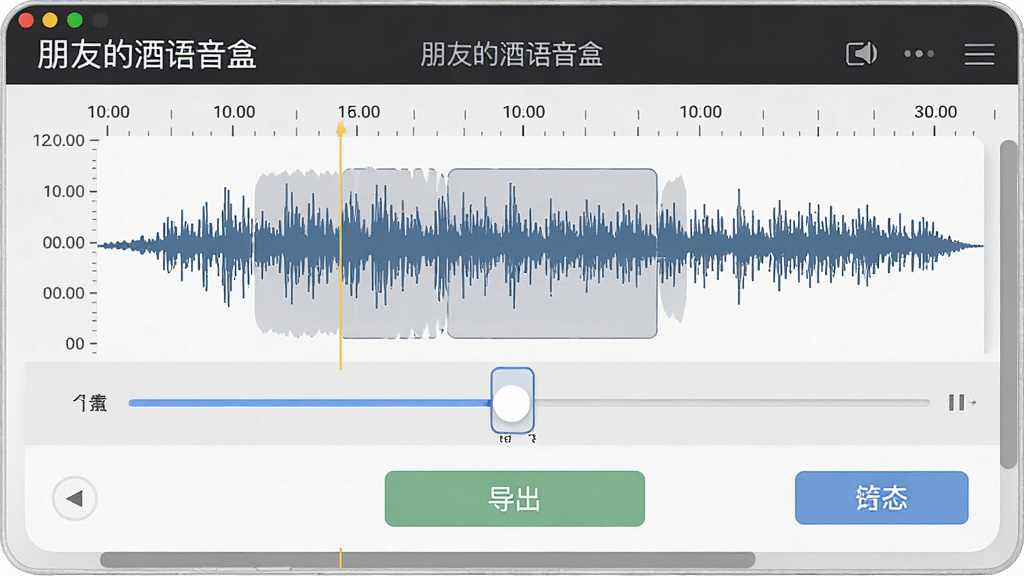Click the 120.00 amplitude axis label
Viewport: 1024px width, 576px height.
click(59, 140)
